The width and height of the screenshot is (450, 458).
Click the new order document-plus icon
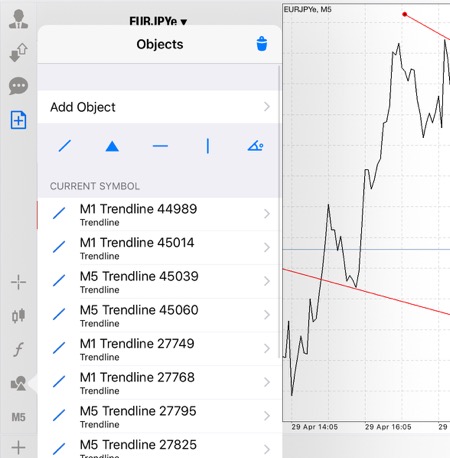click(x=18, y=120)
